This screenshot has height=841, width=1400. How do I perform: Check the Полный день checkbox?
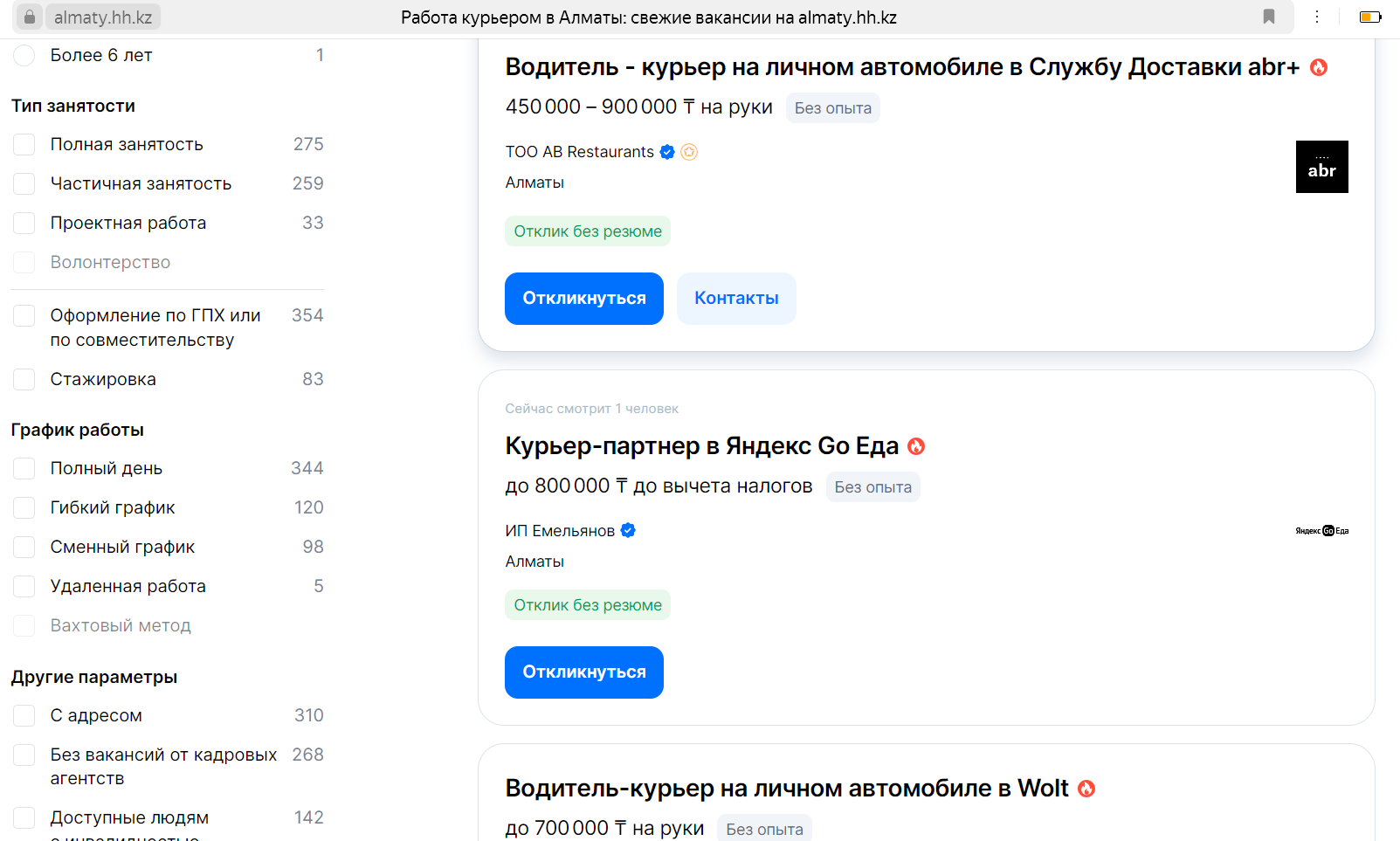tap(24, 468)
